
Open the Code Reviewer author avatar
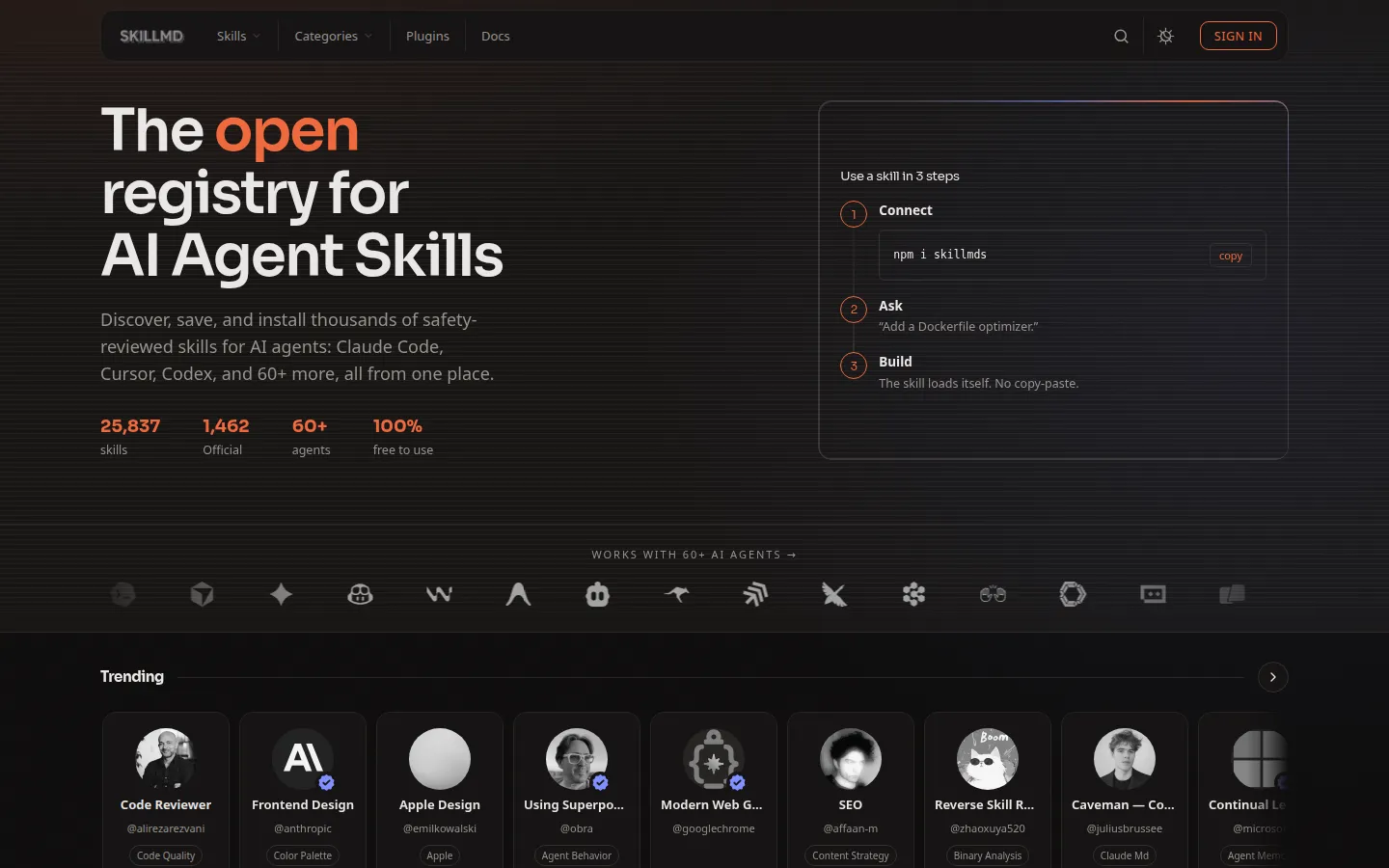pos(166,759)
